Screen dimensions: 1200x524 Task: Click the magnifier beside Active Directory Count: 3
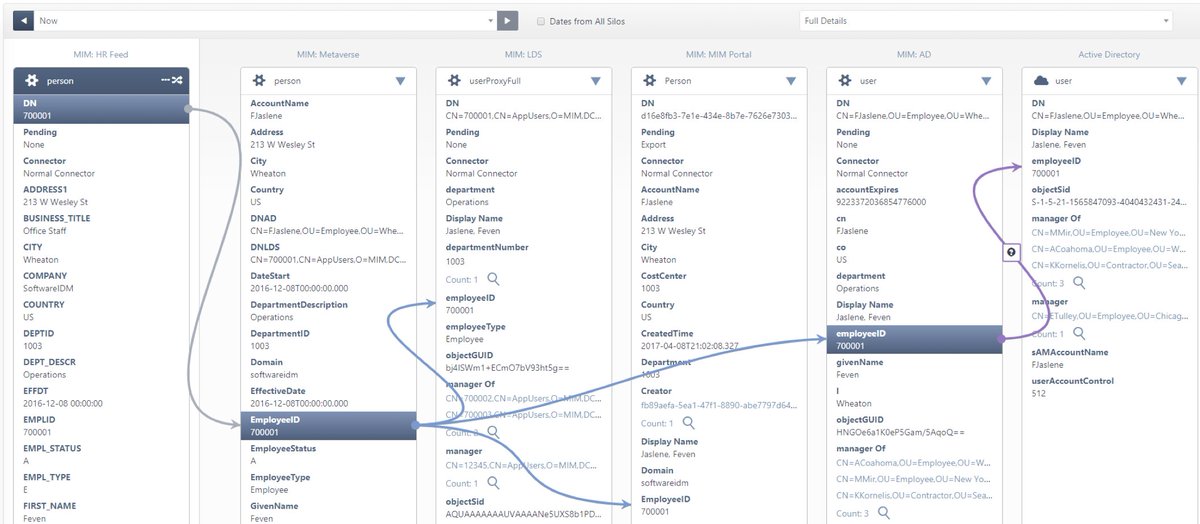coord(1079,283)
